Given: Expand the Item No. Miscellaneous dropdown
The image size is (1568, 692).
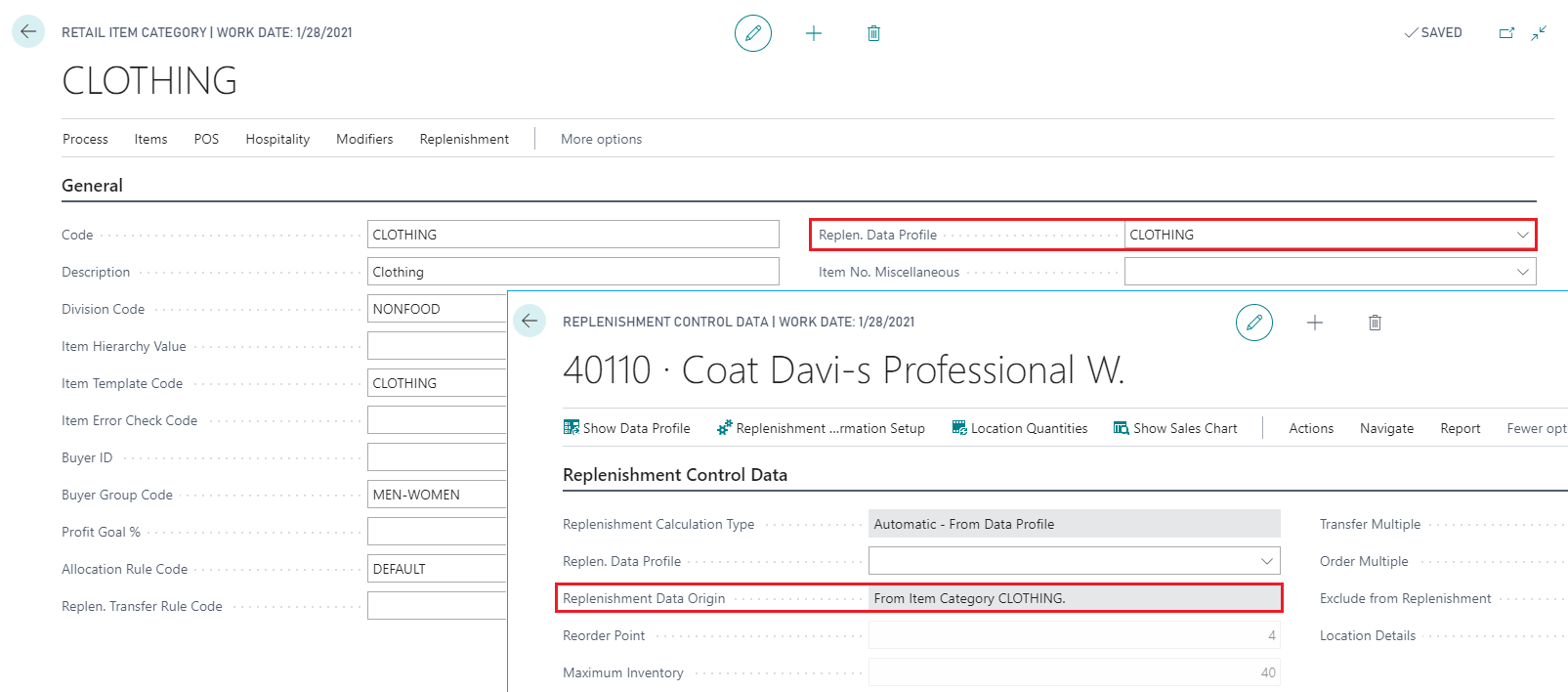Looking at the screenshot, I should coord(1522,272).
